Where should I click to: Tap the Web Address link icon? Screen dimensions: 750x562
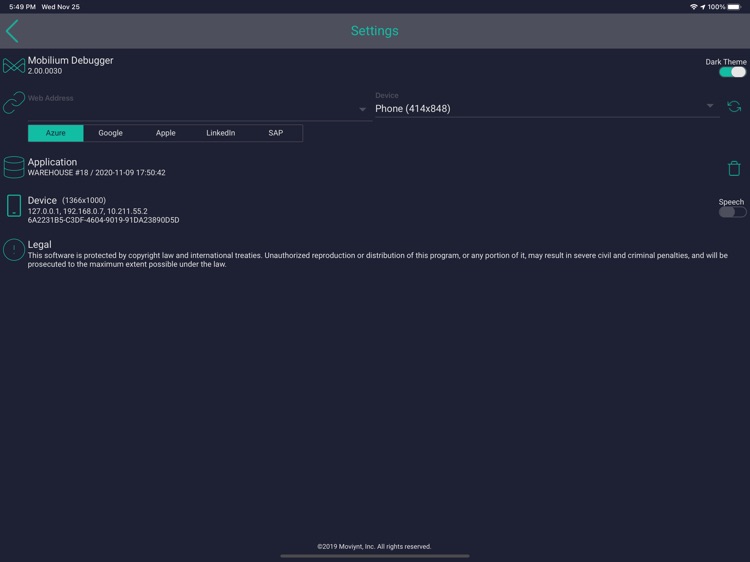click(14, 102)
